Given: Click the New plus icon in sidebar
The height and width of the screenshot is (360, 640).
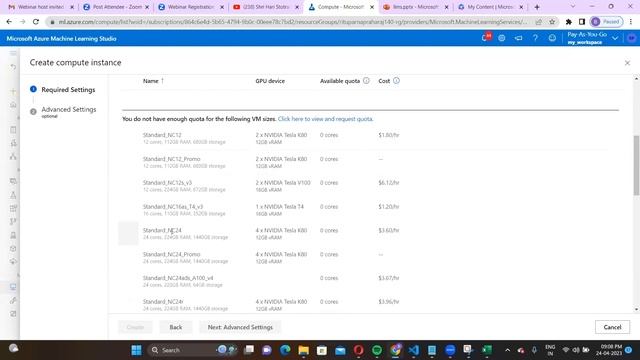Looking at the screenshot, I should (x=13, y=91).
